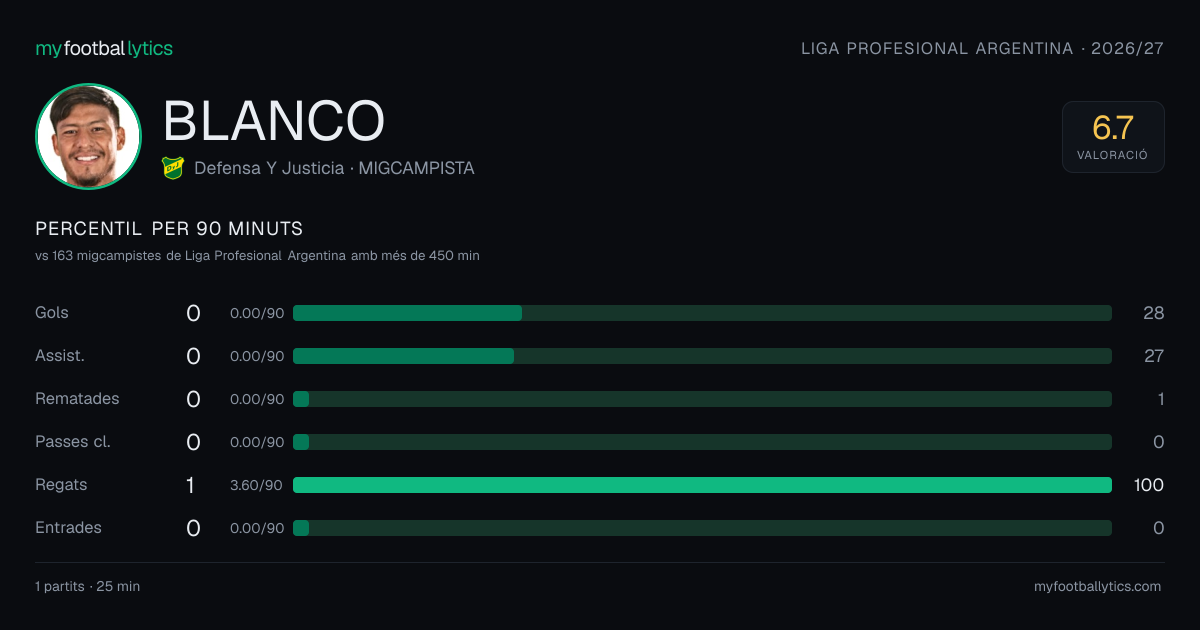Click the Rematades stat label
Screen dimensions: 1200x630
[77, 398]
